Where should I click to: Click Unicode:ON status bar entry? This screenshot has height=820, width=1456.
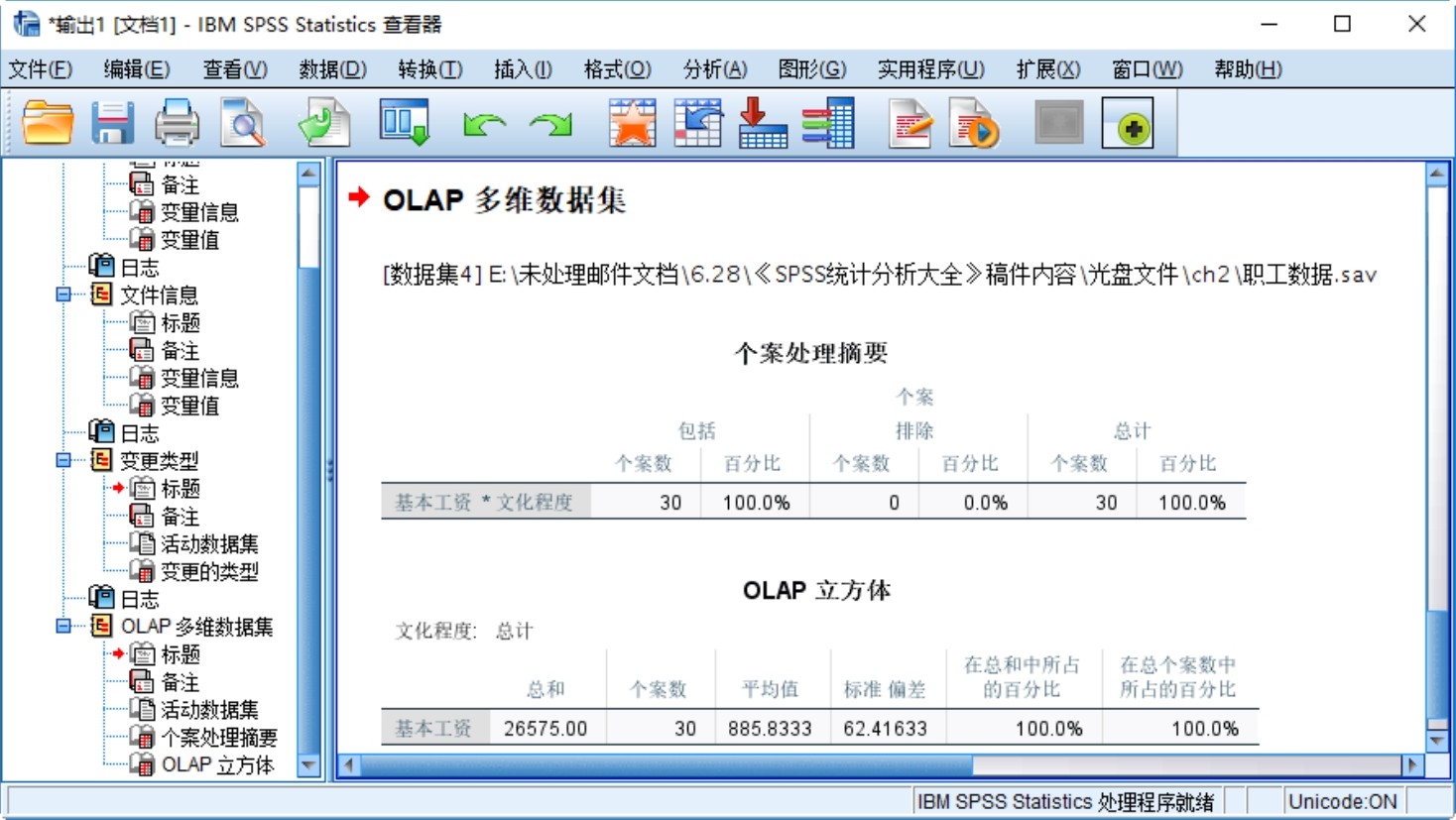point(1342,801)
